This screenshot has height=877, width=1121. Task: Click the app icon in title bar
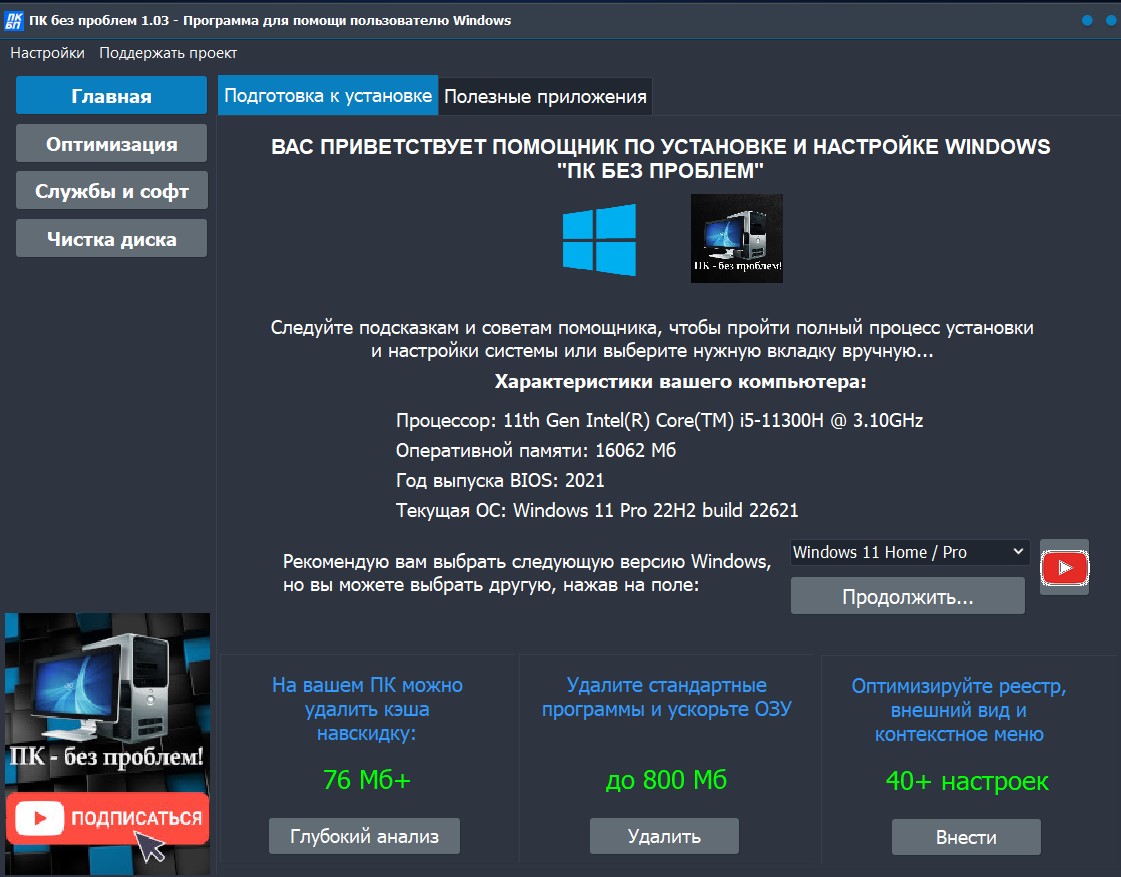point(13,20)
